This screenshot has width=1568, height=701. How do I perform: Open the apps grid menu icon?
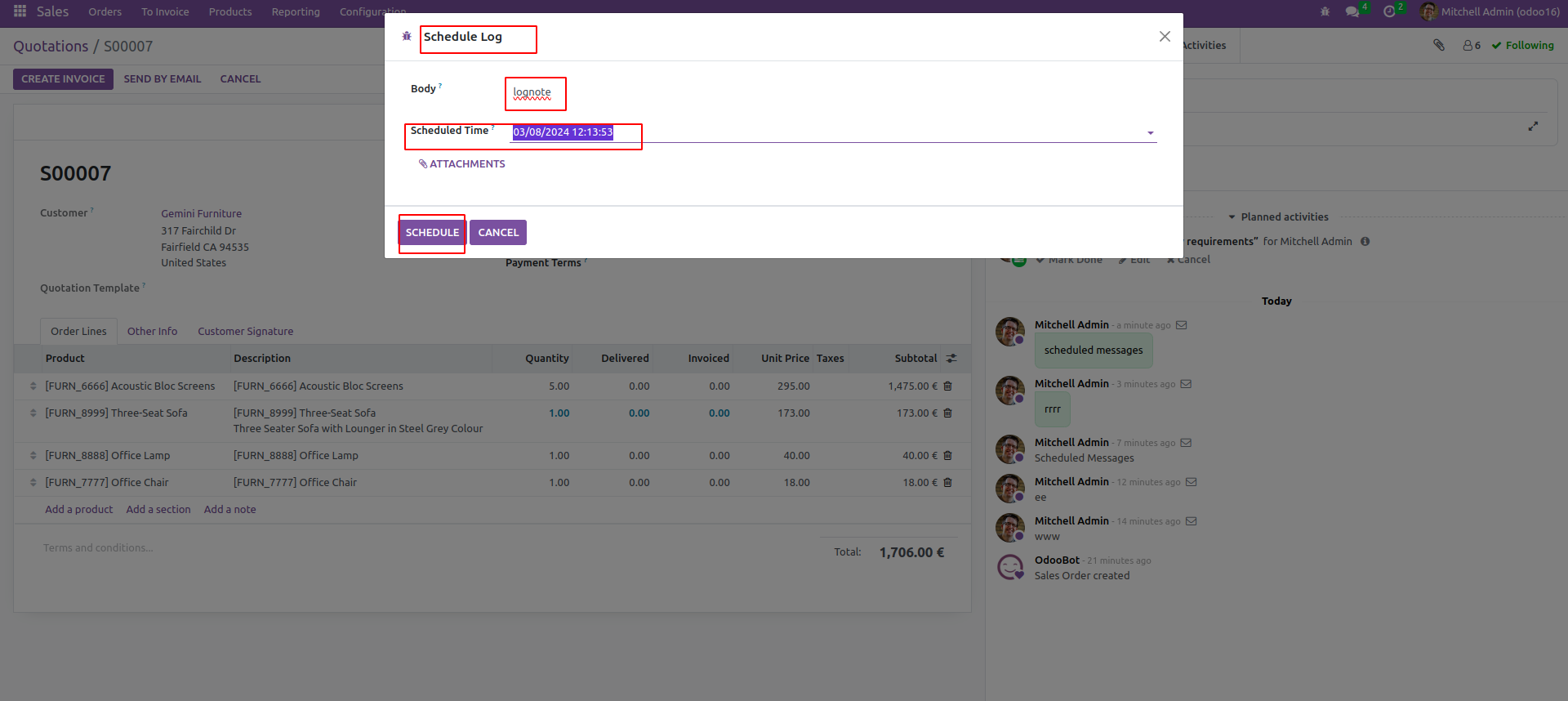(x=20, y=11)
